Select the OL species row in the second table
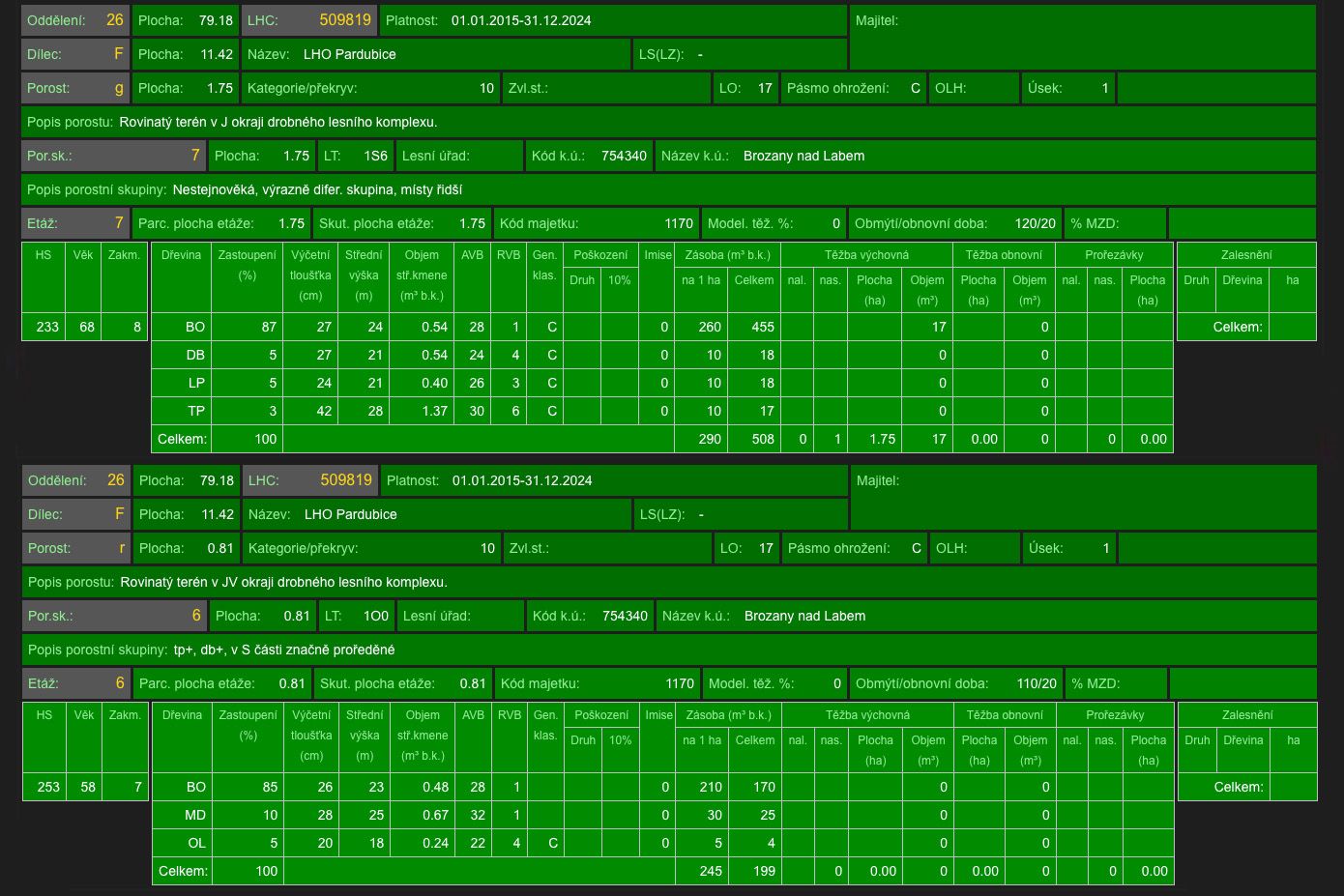Image resolution: width=1344 pixels, height=896 pixels. 663,843
